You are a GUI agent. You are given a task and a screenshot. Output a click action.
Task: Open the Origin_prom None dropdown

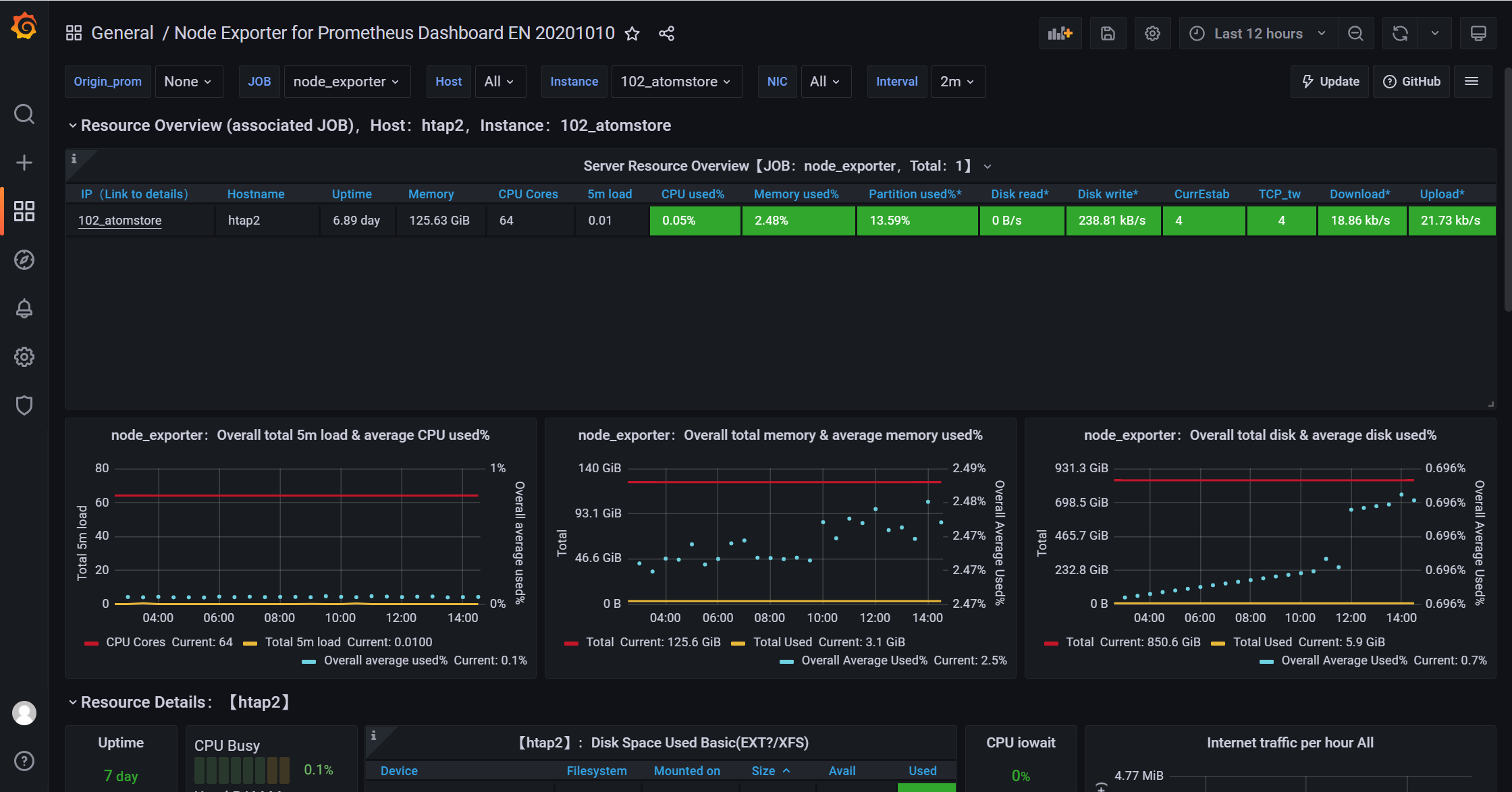pyautogui.click(x=188, y=82)
